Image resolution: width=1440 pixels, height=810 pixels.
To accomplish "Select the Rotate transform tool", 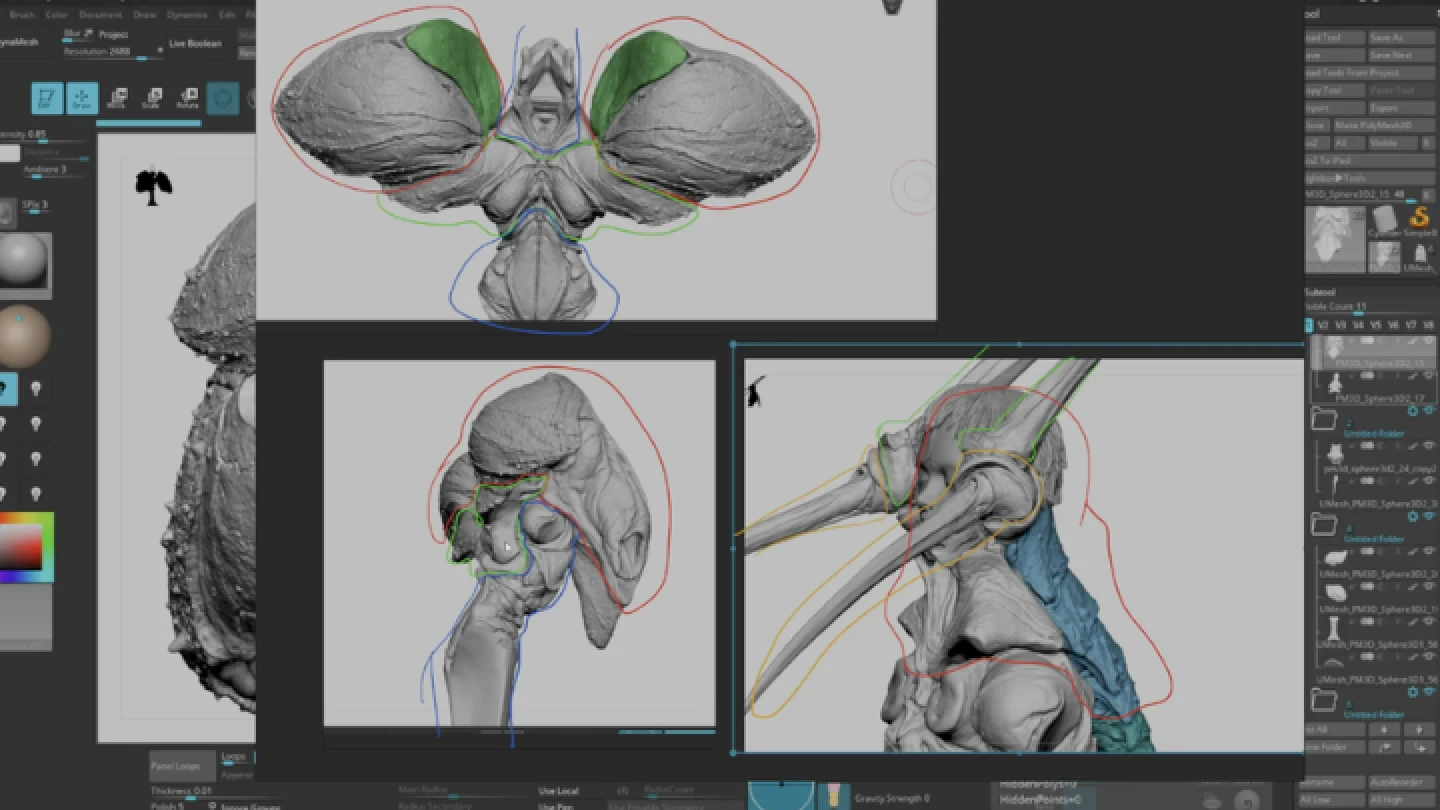I will pos(187,97).
